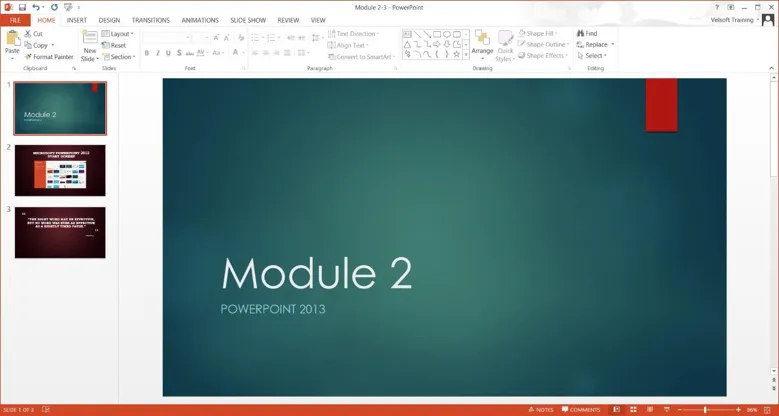The image size is (779, 416).
Task: Expand the Section dropdown
Action: (119, 57)
